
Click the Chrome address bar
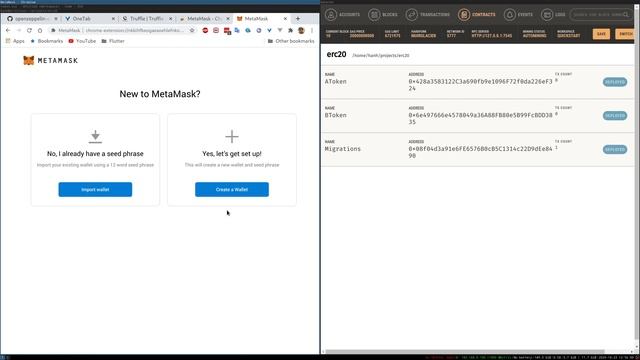click(x=122, y=30)
